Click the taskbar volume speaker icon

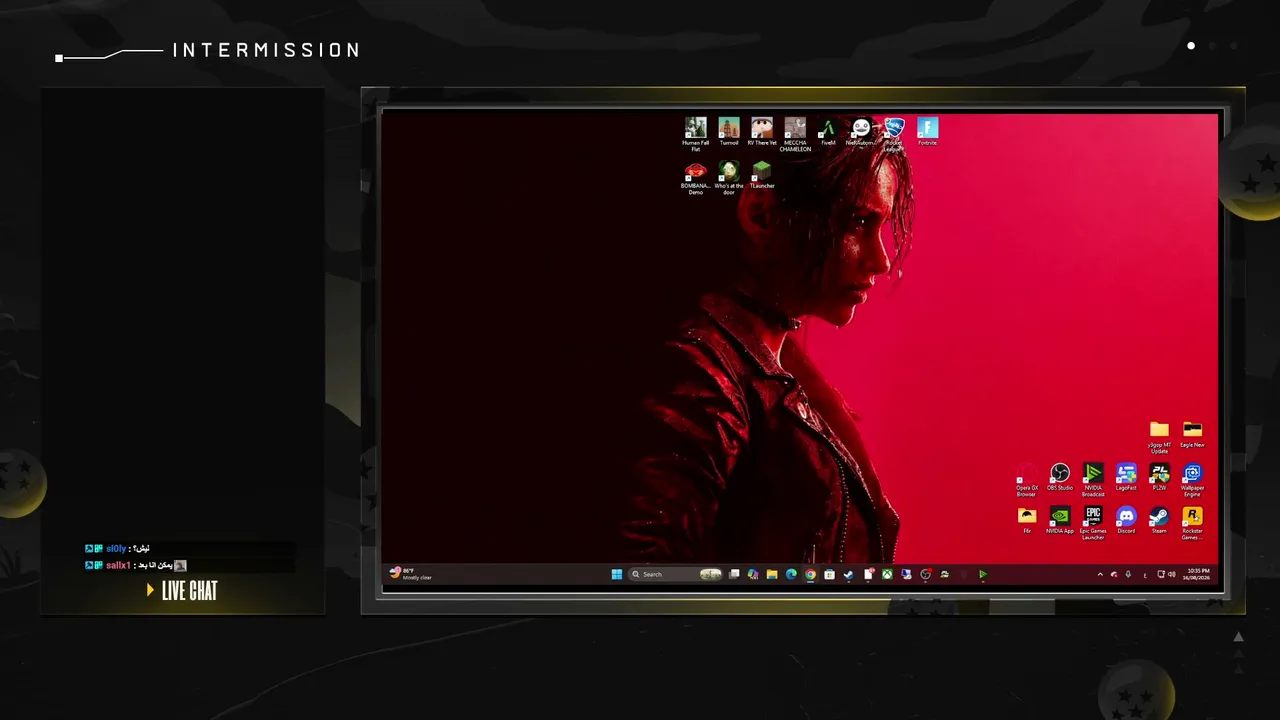click(1171, 574)
